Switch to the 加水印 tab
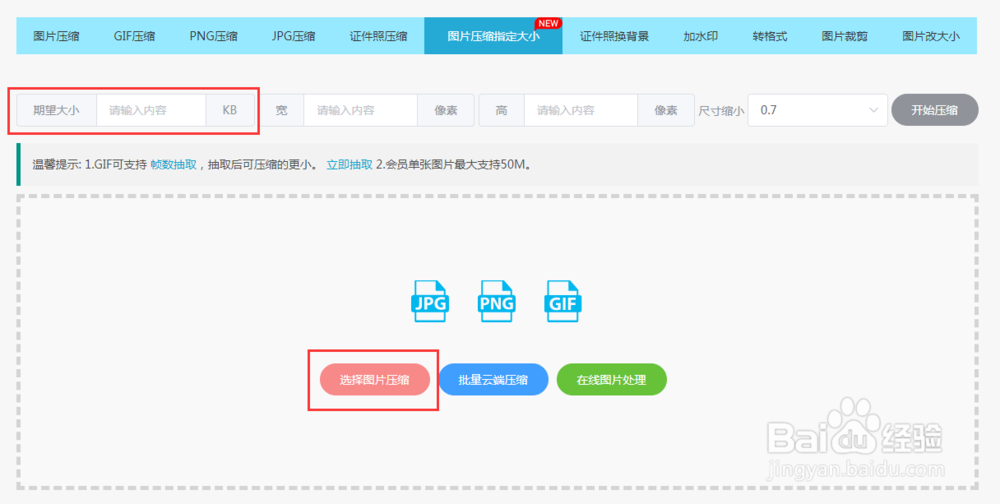 pos(700,36)
